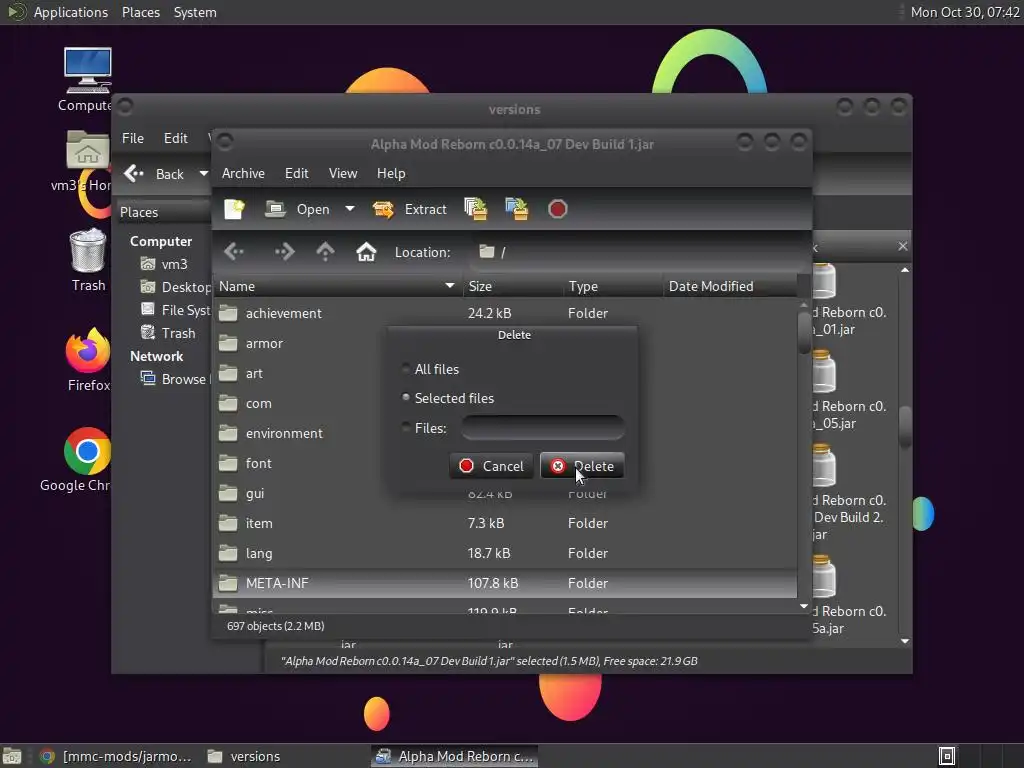
Task: Select the item folder
Action: (259, 524)
